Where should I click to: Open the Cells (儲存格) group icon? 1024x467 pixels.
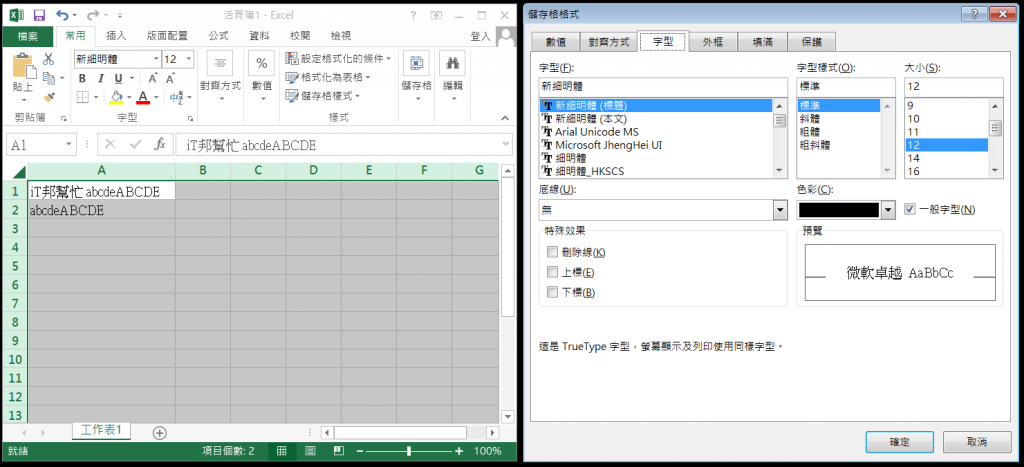(x=416, y=63)
